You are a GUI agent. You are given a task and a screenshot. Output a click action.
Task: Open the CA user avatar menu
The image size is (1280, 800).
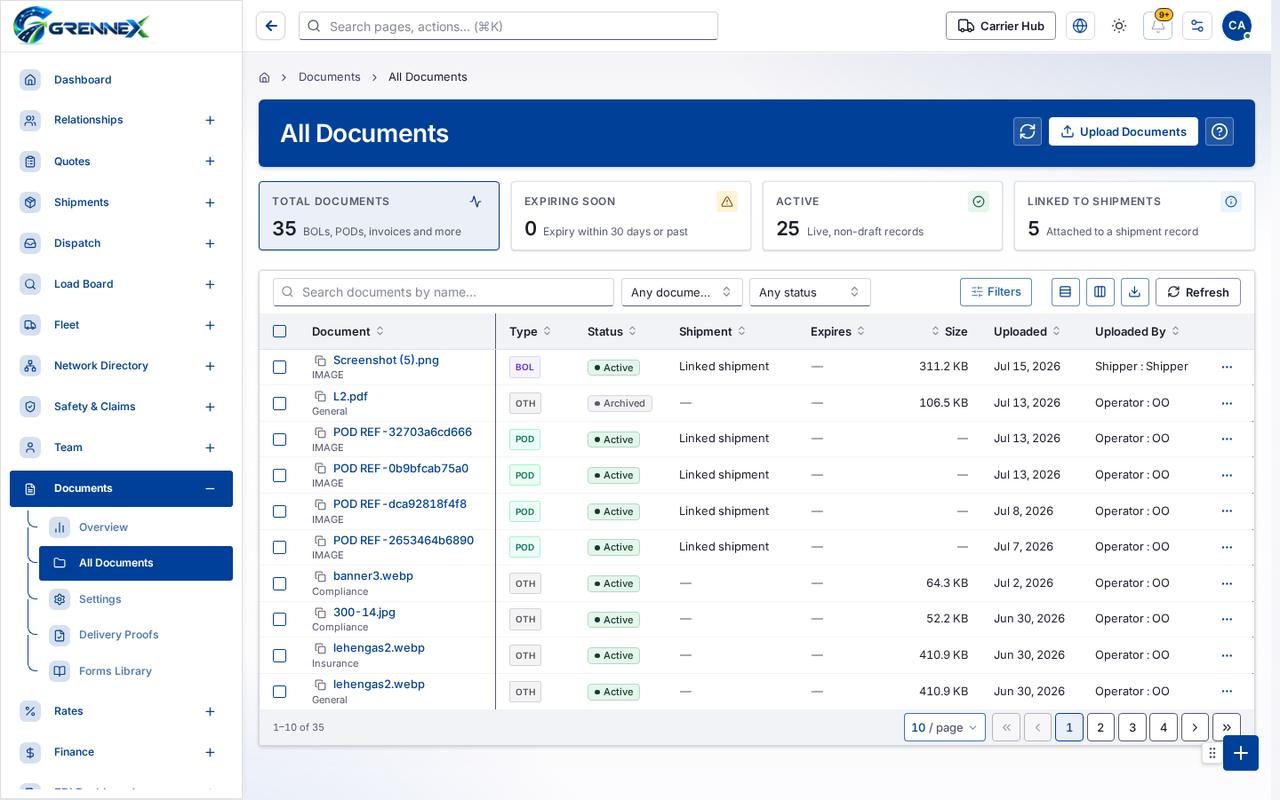1237,26
